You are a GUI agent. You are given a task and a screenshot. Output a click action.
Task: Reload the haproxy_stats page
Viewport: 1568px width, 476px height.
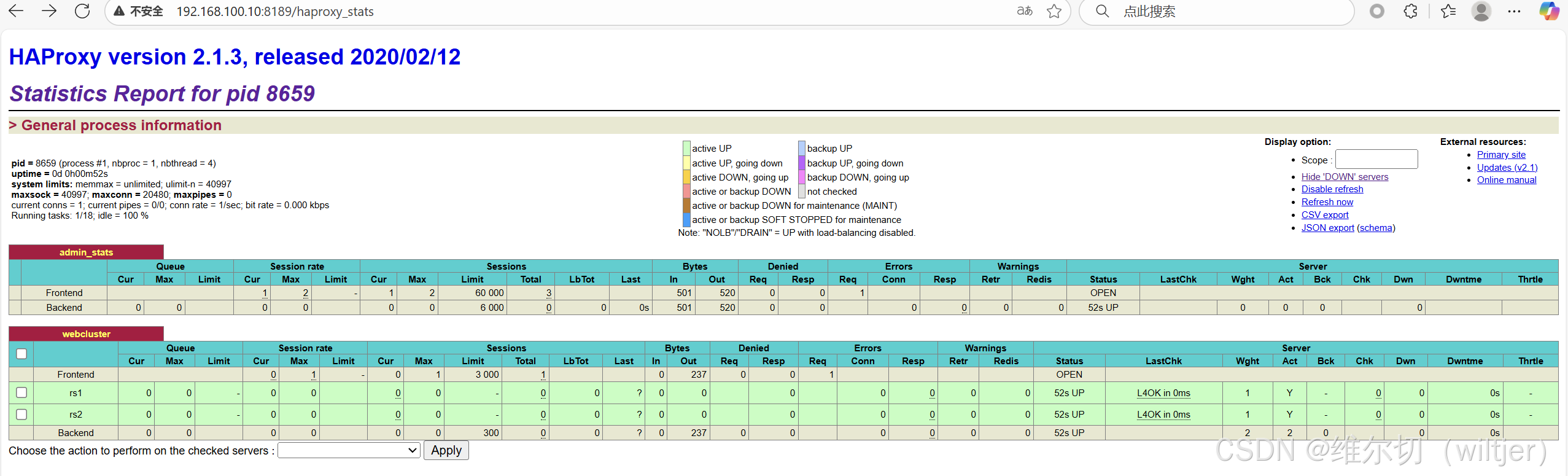point(82,11)
